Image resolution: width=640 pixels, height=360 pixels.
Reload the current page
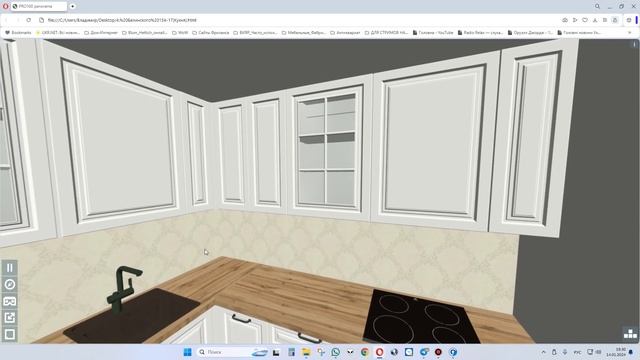[x=29, y=20]
